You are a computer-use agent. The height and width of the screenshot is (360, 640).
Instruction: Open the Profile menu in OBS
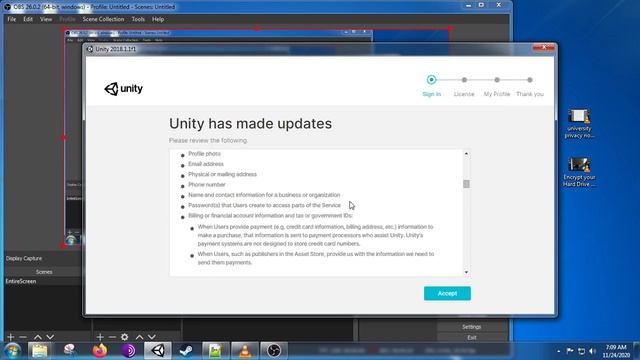[x=67, y=19]
